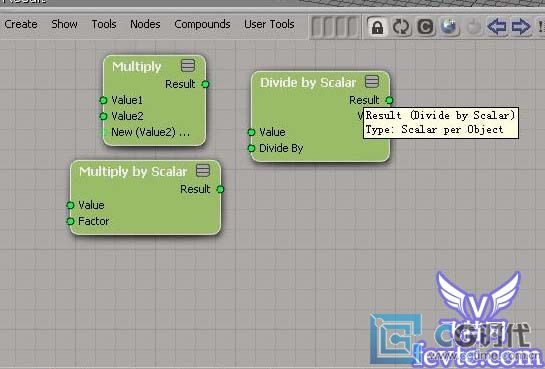Click Factor input port

[x=70, y=221]
